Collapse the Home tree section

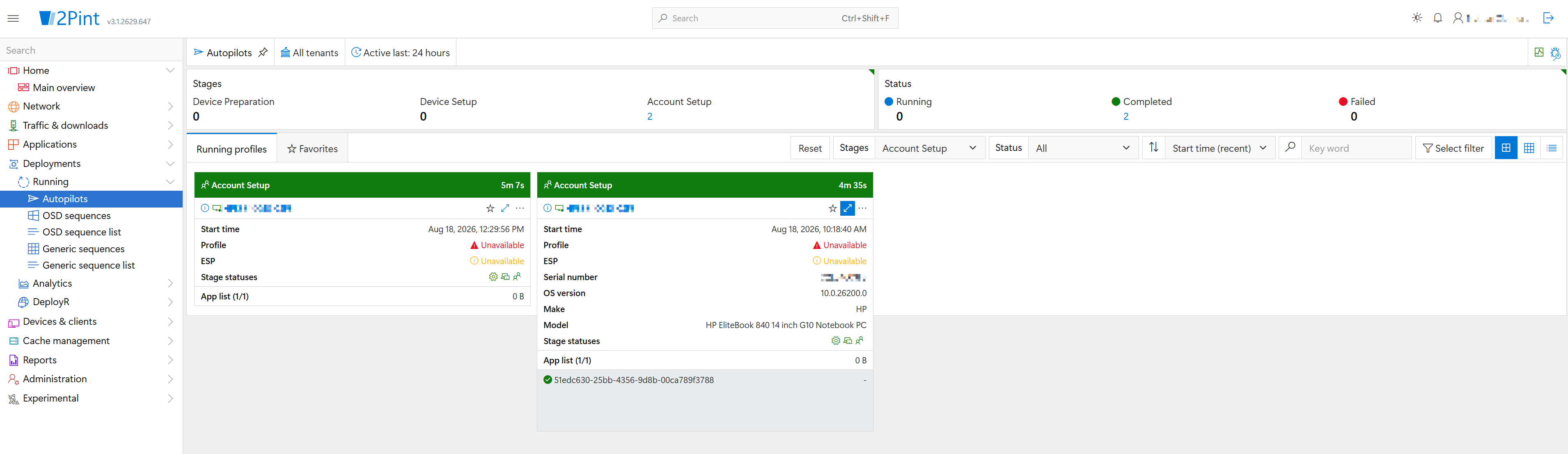170,71
